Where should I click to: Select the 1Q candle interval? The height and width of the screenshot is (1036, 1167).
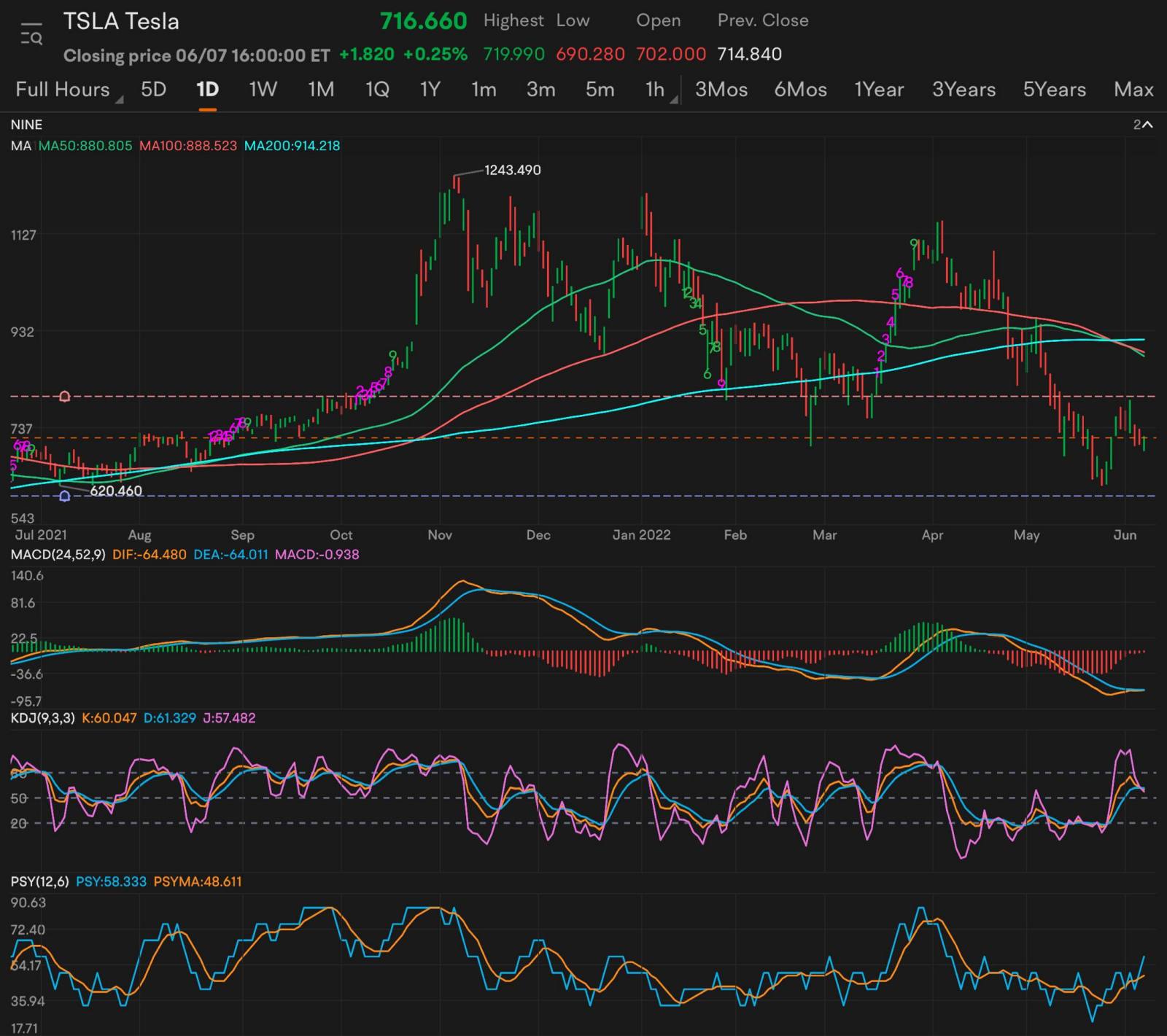377,90
